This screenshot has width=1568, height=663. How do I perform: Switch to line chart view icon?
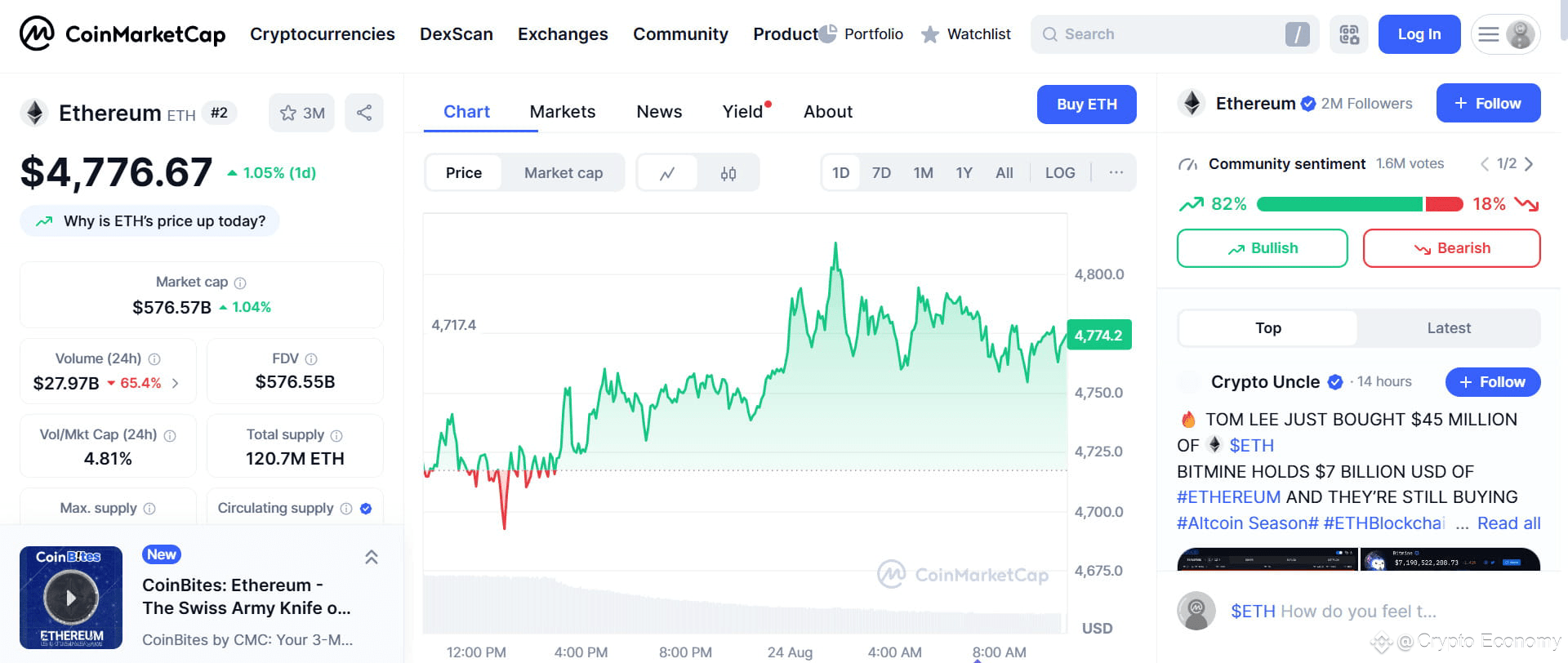click(x=667, y=173)
